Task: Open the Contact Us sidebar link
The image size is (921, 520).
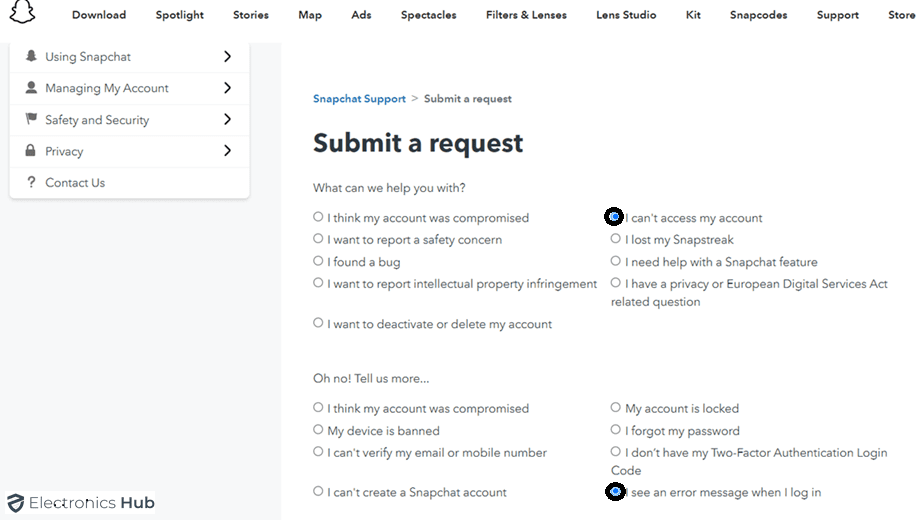Action: (75, 183)
